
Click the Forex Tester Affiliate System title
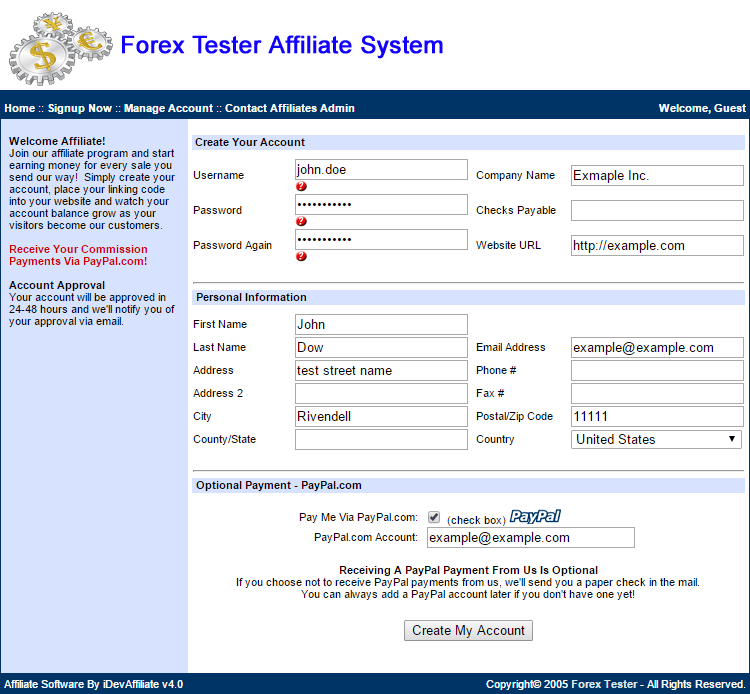point(282,45)
